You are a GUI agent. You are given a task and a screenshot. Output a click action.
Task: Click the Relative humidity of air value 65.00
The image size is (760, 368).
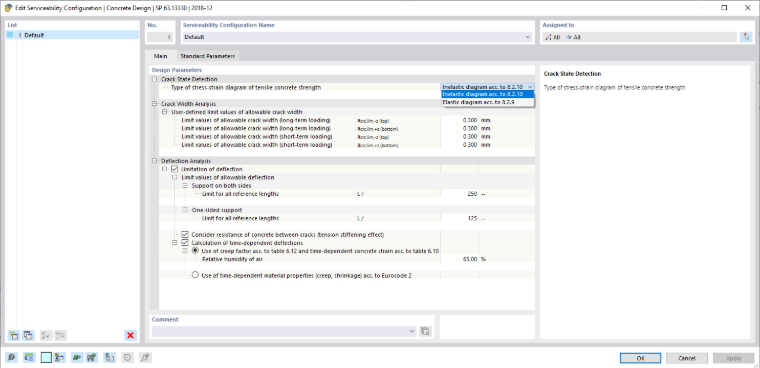pyautogui.click(x=459, y=259)
